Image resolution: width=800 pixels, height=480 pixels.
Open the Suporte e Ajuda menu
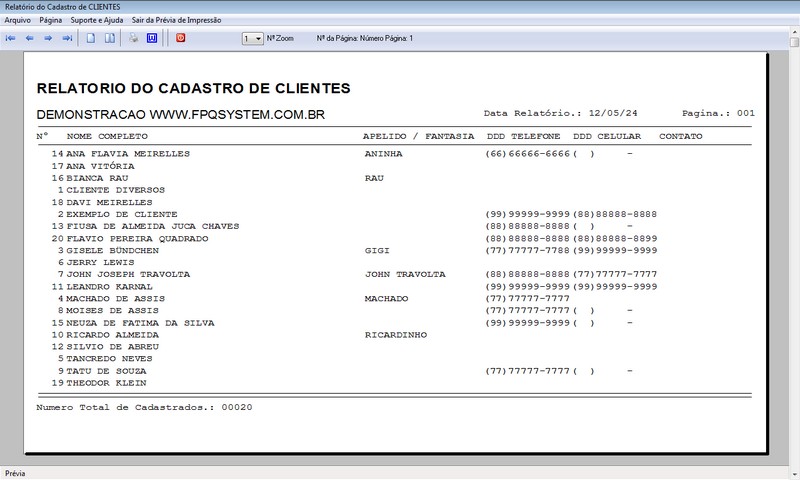[x=97, y=20]
